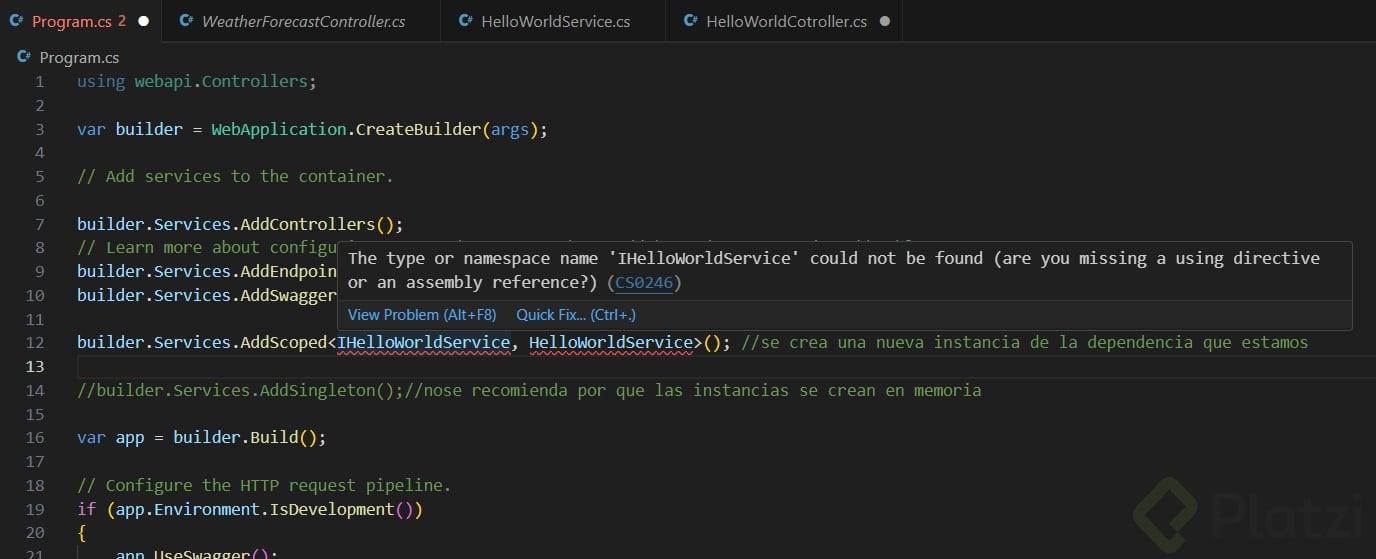1376x559 pixels.
Task: Click the comment 'Add services to the container.'
Action: pyautogui.click(x=235, y=177)
